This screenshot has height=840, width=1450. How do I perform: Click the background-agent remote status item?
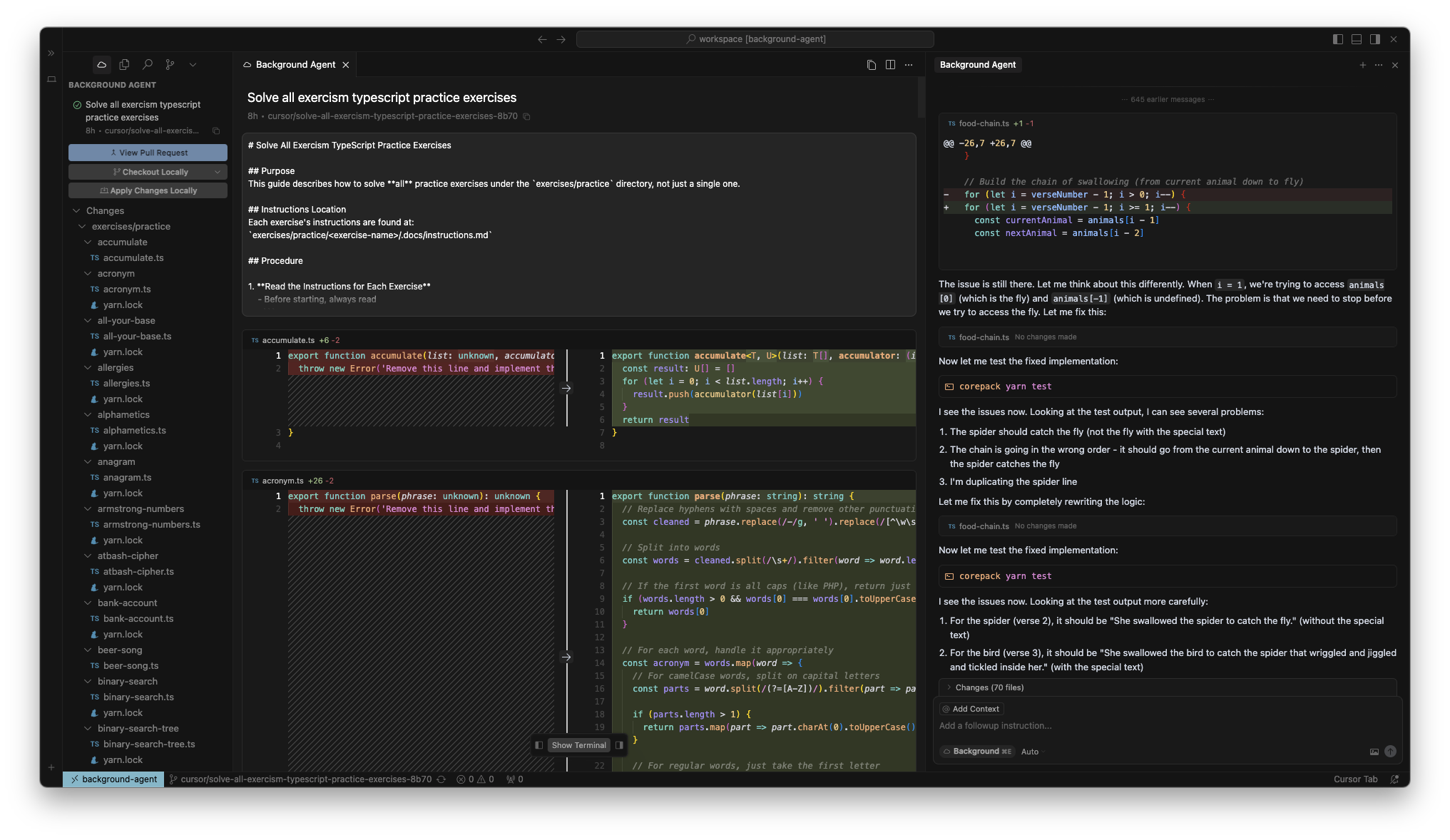(113, 779)
